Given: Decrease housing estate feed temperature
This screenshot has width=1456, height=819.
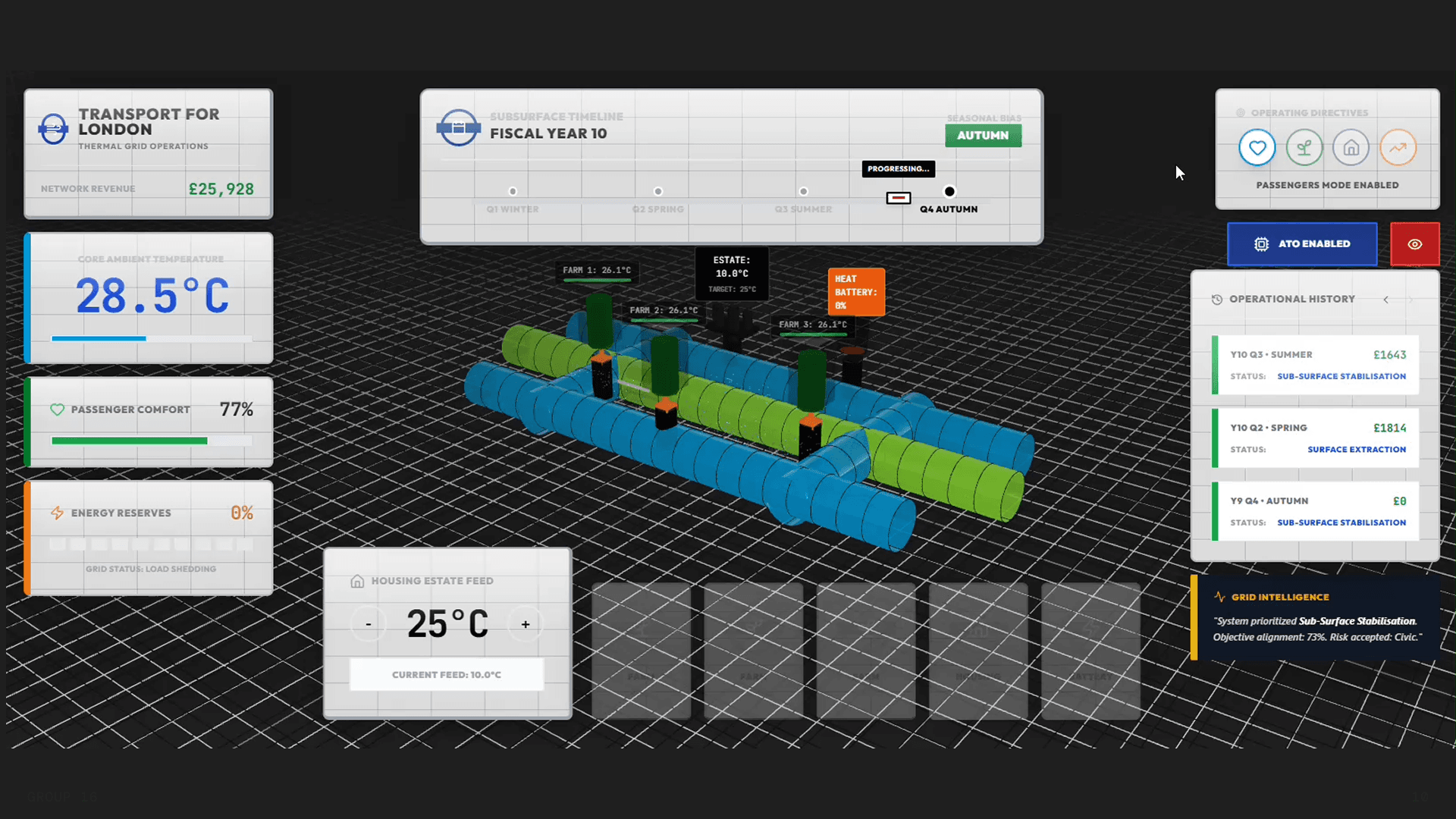Looking at the screenshot, I should coord(369,624).
